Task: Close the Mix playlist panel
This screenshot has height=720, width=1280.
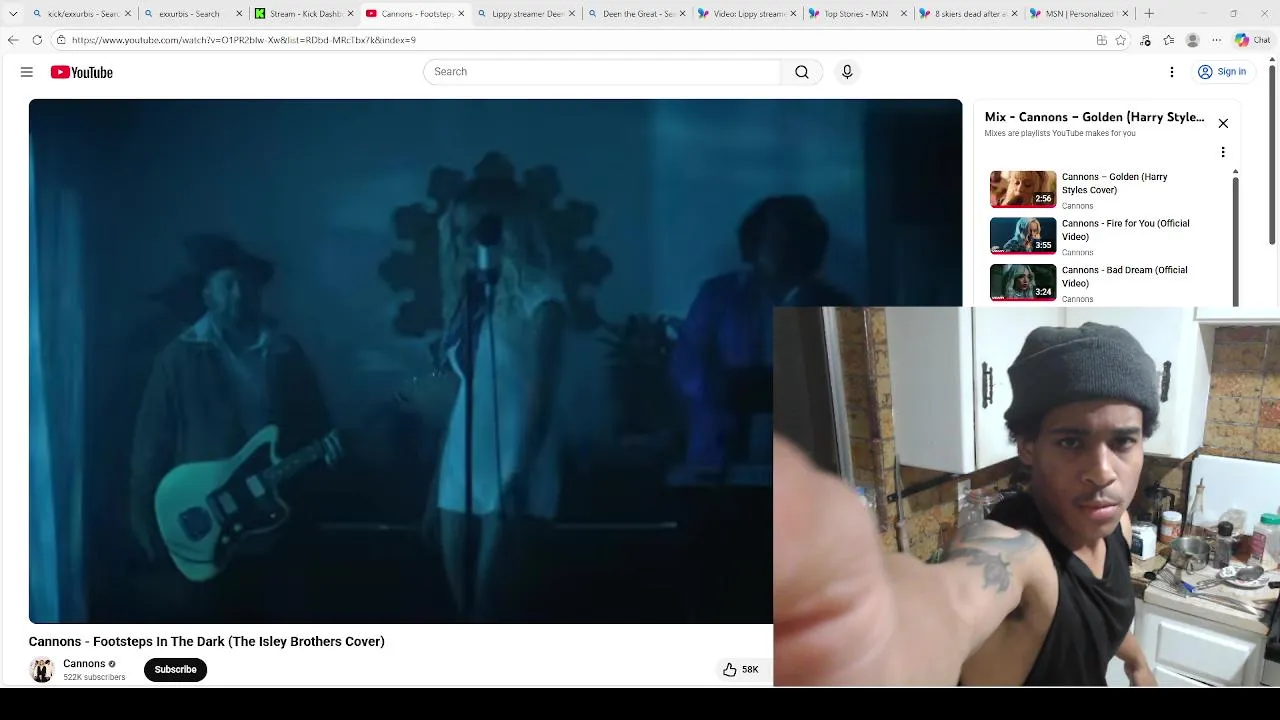Action: point(1223,123)
